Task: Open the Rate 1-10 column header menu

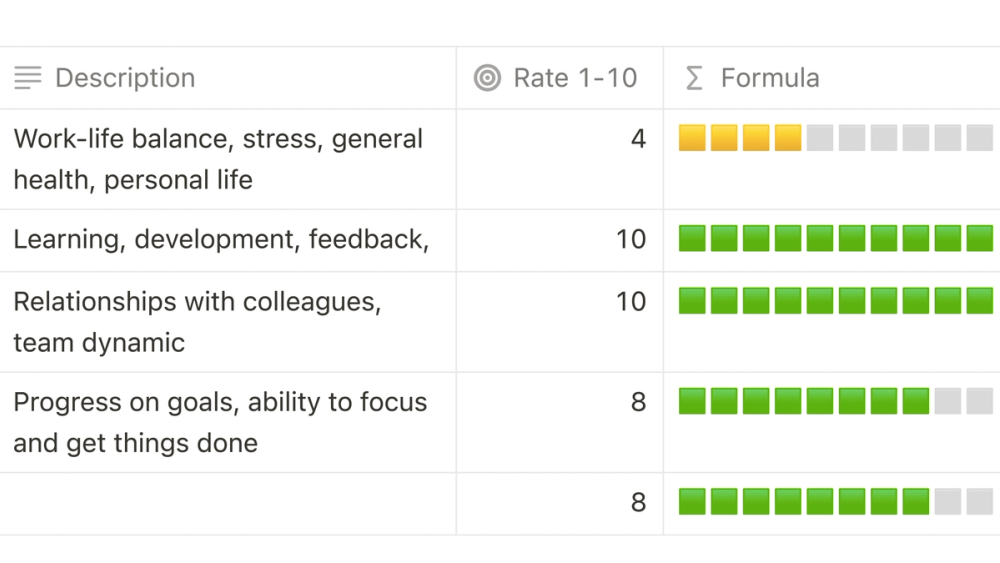Action: tap(560, 78)
